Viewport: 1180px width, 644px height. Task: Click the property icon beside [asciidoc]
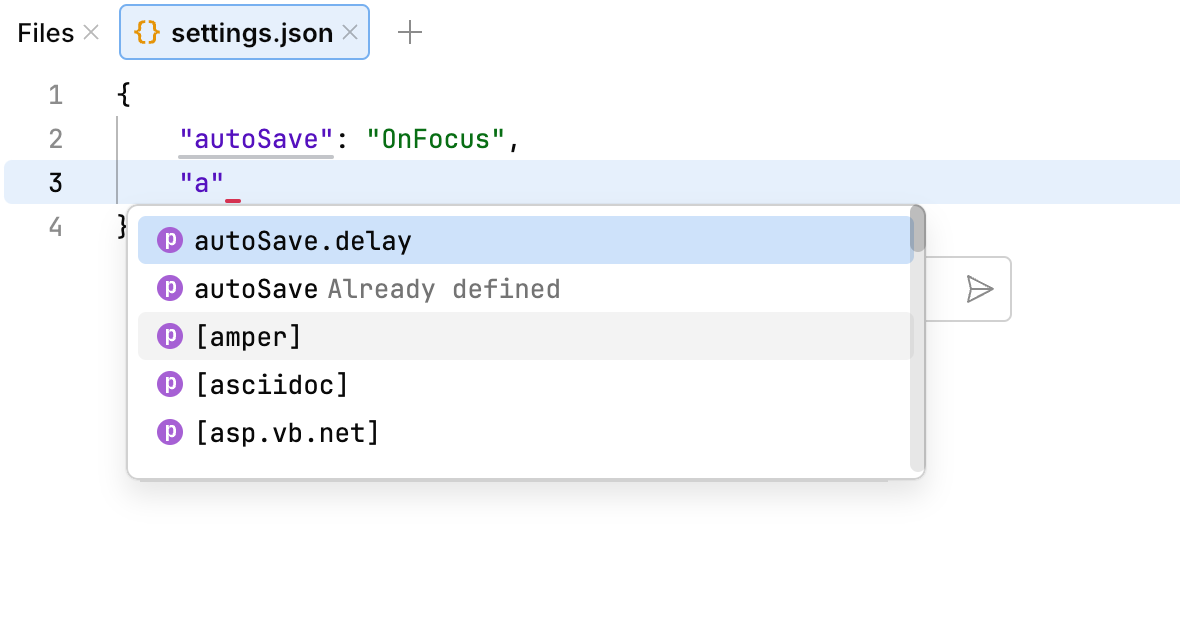tap(170, 384)
